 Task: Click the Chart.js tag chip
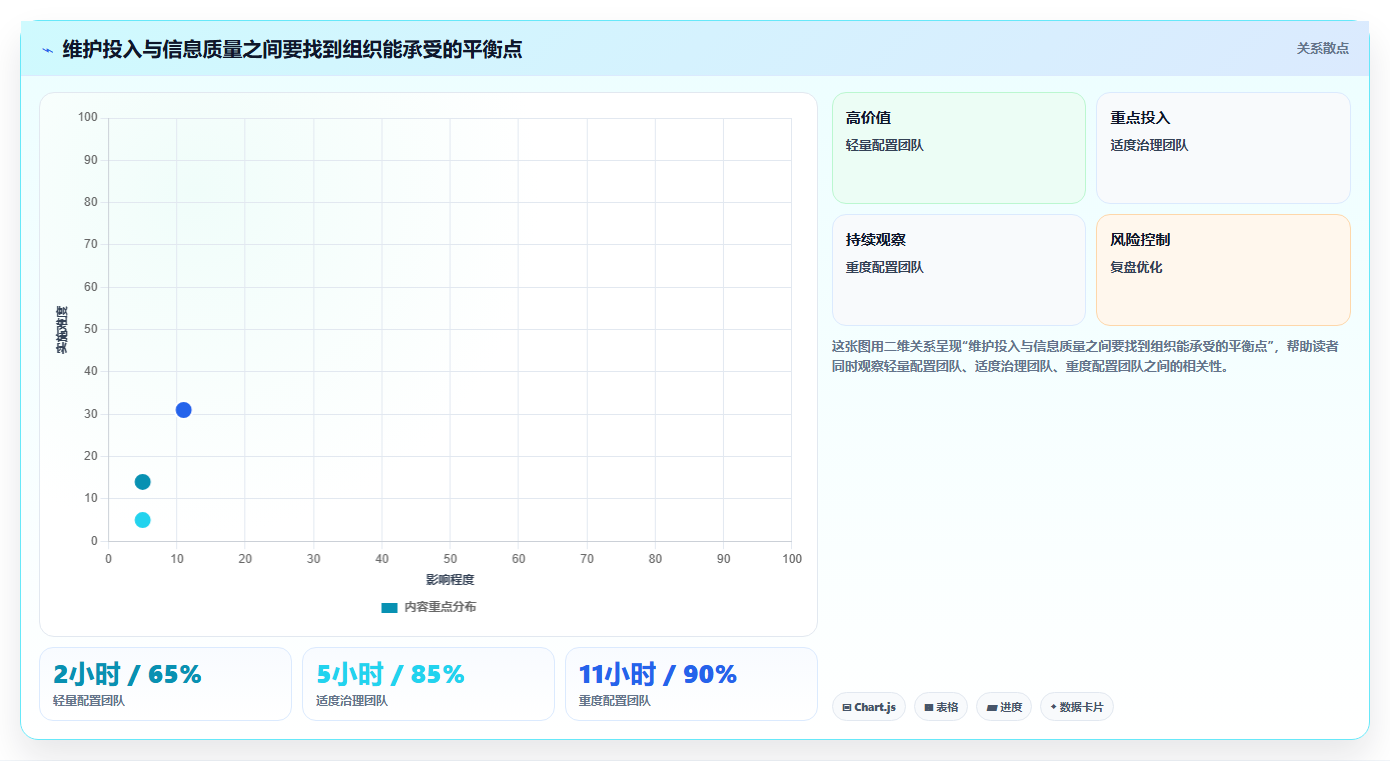click(869, 707)
